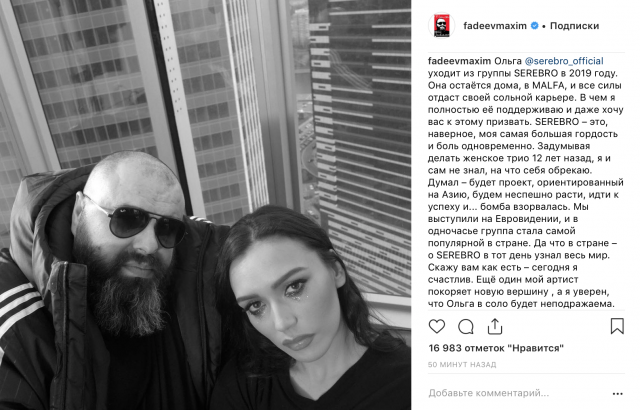640x410 pixels.
Task: Click fadeevmaxim name in the caption
Action: (x=459, y=61)
